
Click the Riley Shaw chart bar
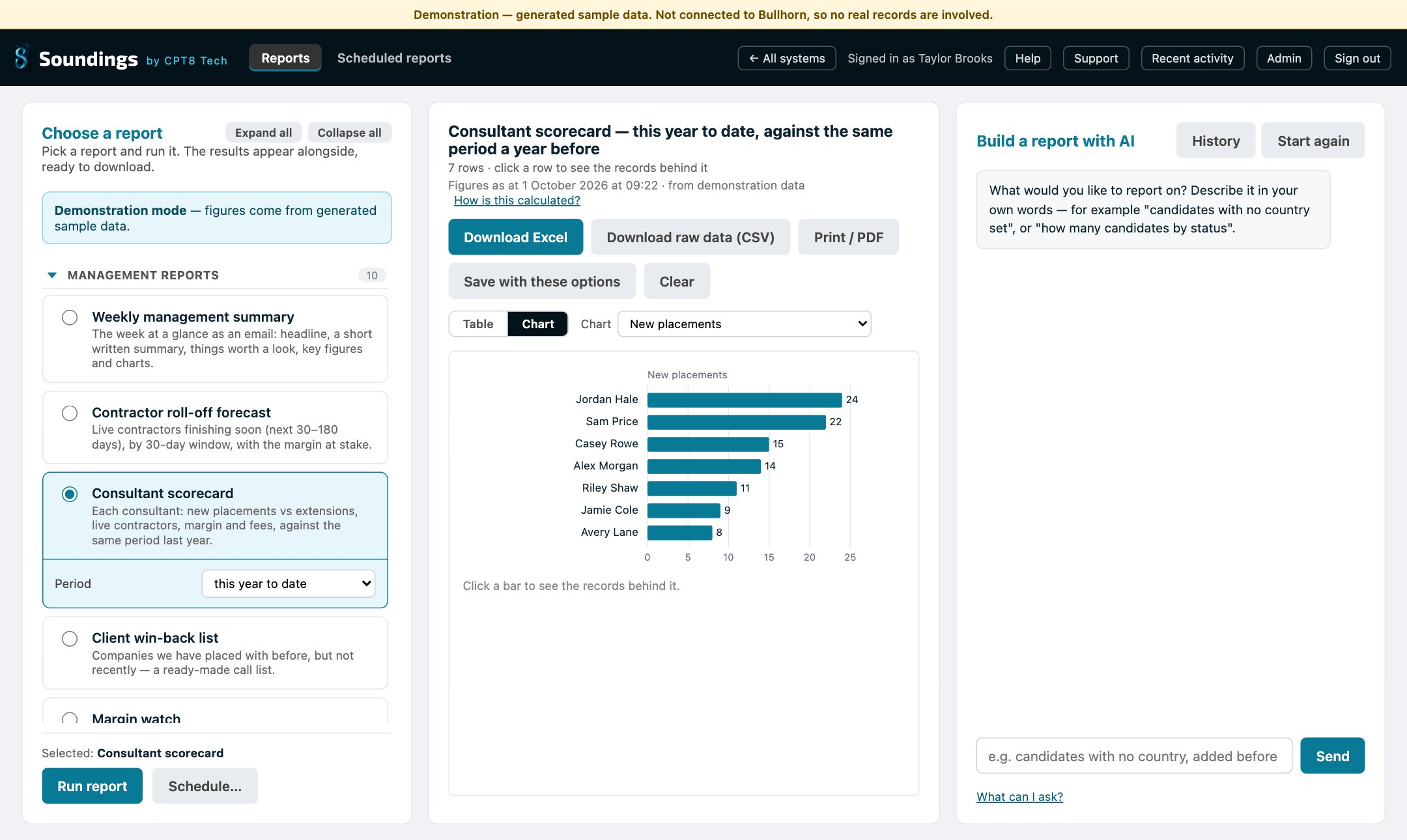pyautogui.click(x=692, y=488)
